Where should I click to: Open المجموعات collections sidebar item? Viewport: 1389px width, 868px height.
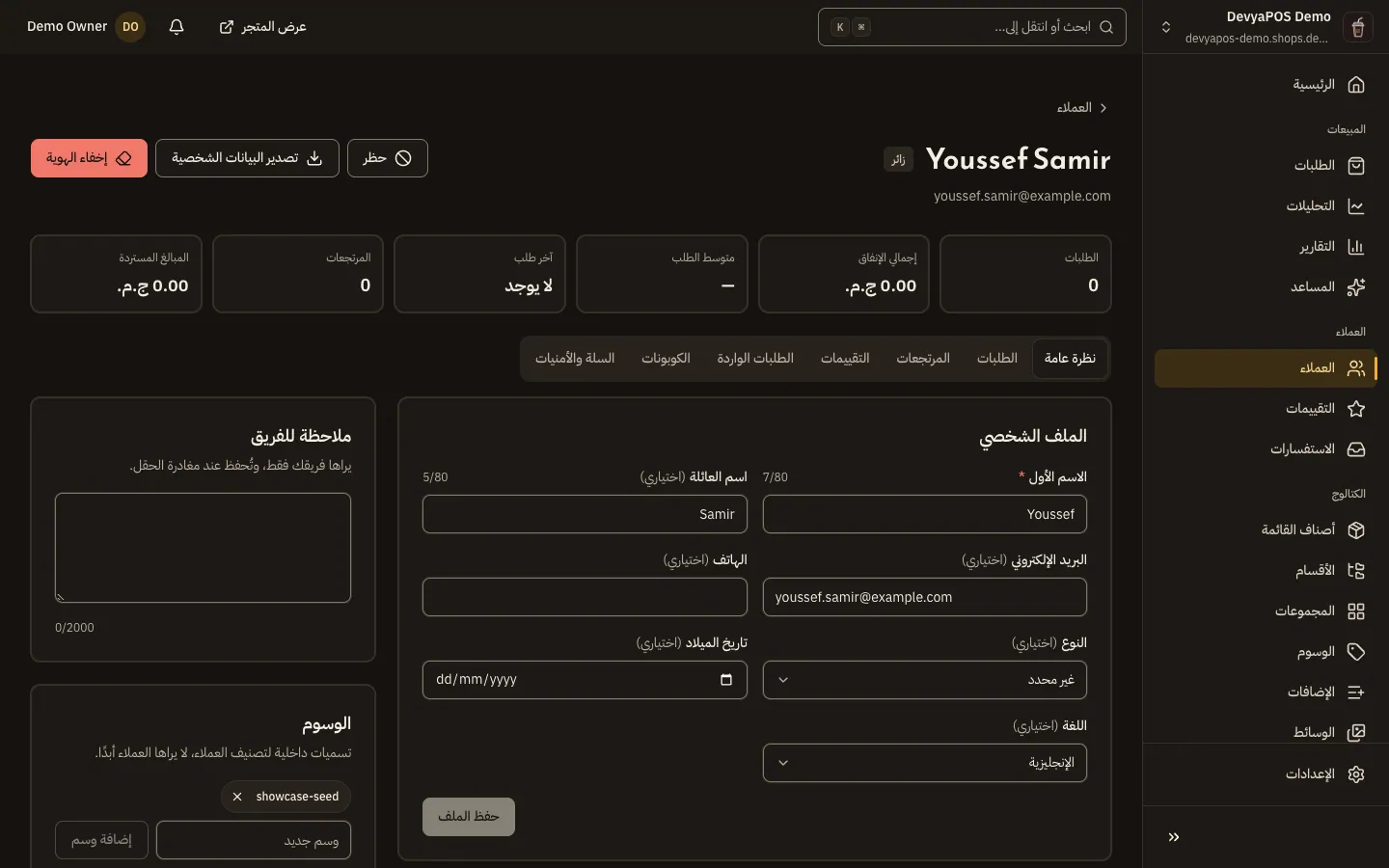pos(1266,611)
